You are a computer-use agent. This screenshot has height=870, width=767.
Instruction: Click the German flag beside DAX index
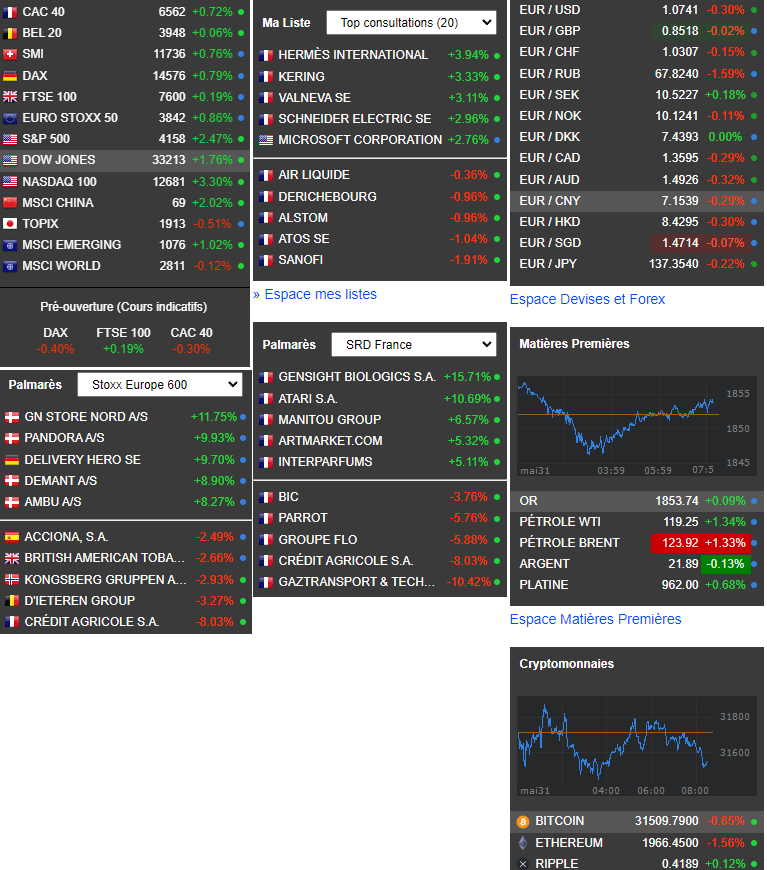point(10,75)
